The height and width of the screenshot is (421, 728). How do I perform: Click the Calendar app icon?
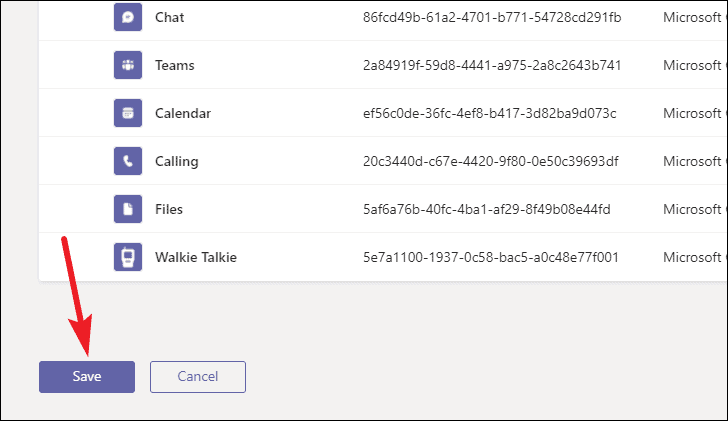pos(128,114)
